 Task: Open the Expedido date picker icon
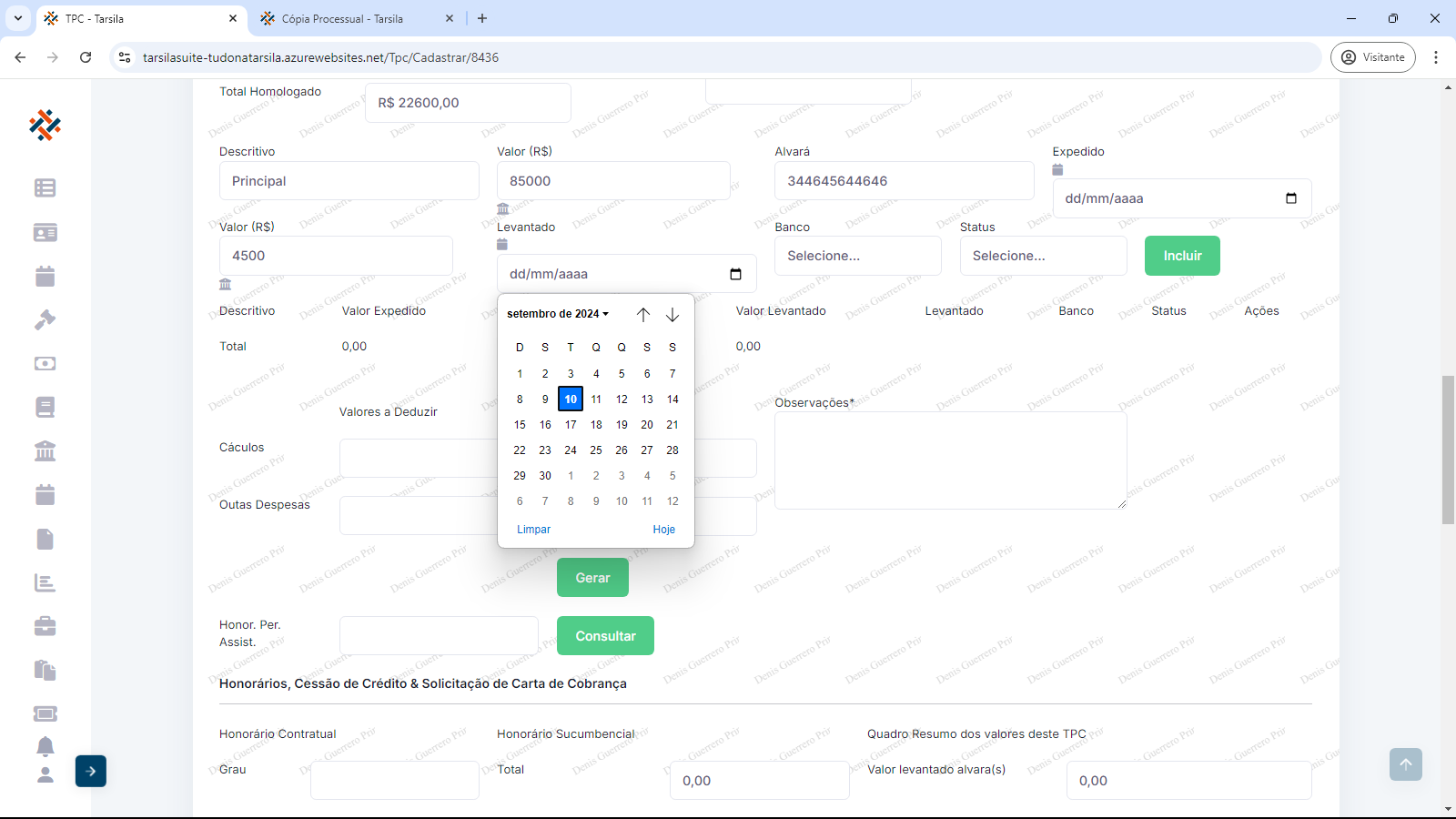point(1290,198)
